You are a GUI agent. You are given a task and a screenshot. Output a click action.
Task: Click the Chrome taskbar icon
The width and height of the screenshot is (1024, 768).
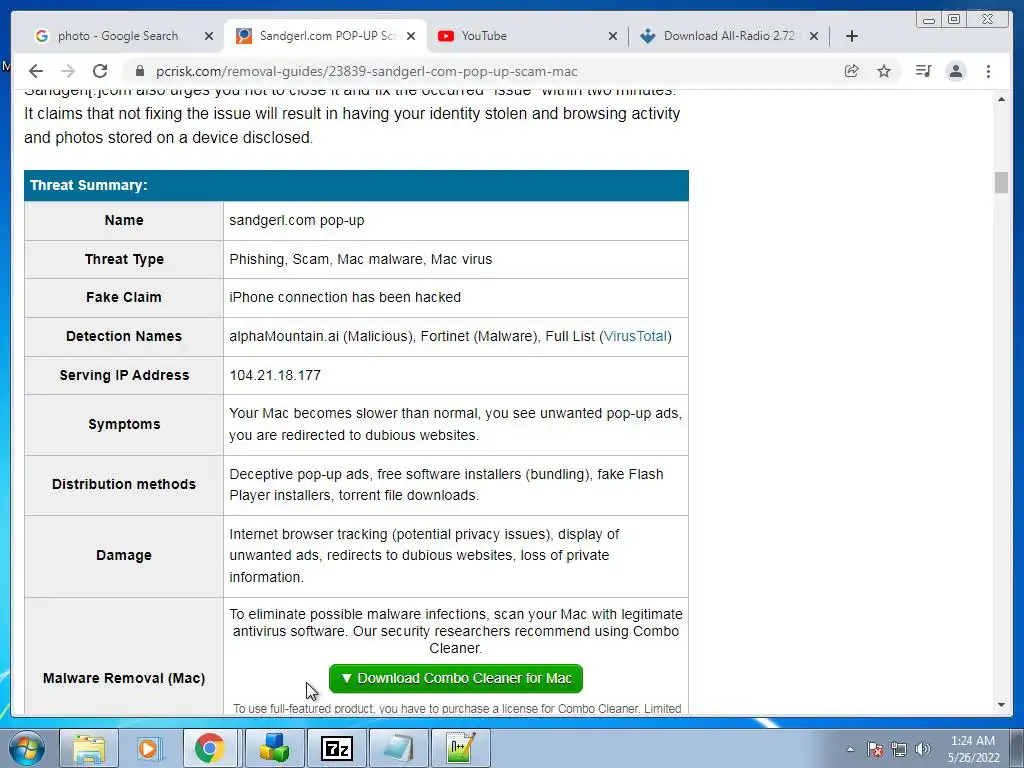coord(210,748)
